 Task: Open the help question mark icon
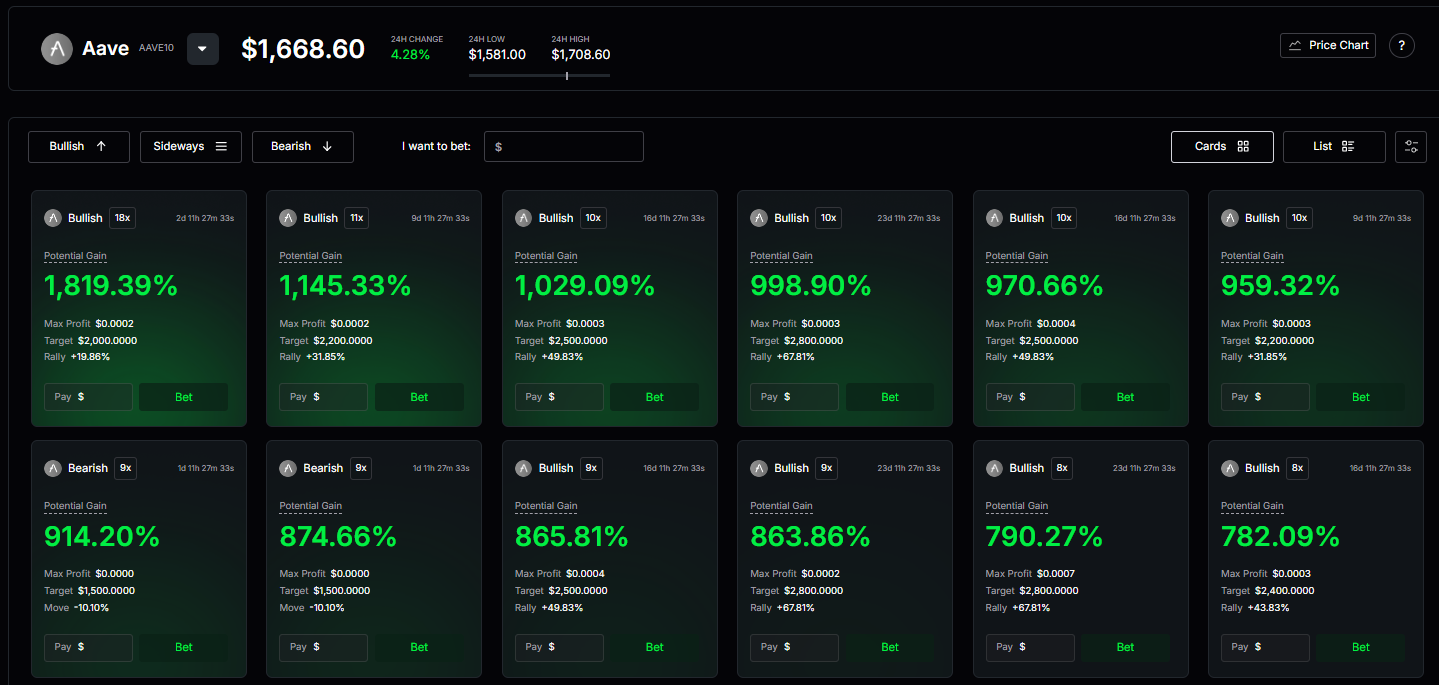1402,45
